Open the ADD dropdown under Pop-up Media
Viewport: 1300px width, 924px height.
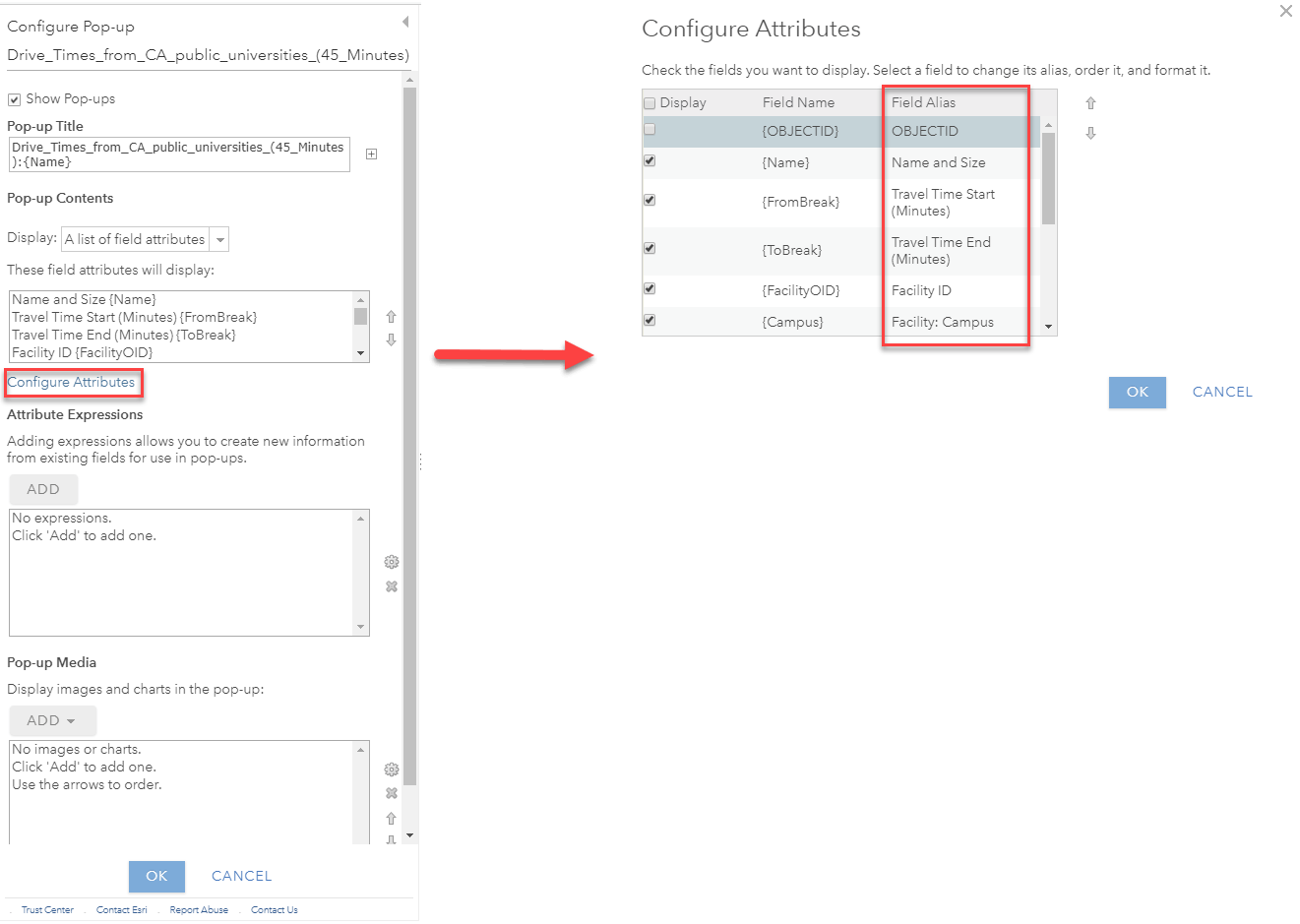(x=52, y=720)
